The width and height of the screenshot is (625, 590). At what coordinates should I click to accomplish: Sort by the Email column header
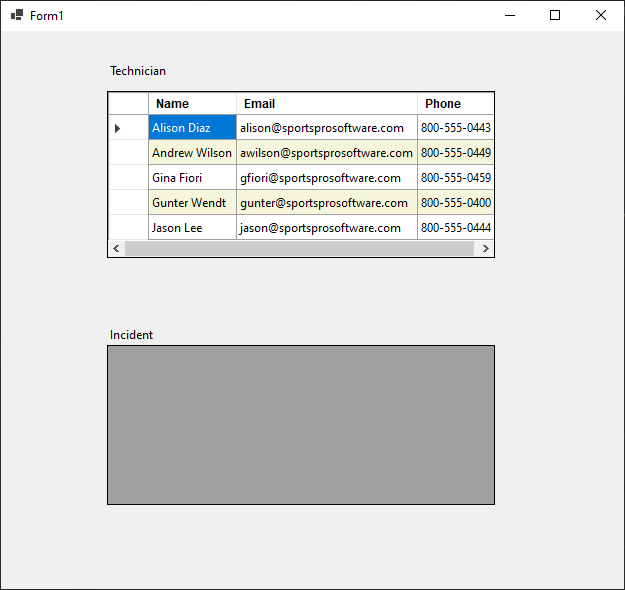pos(327,104)
